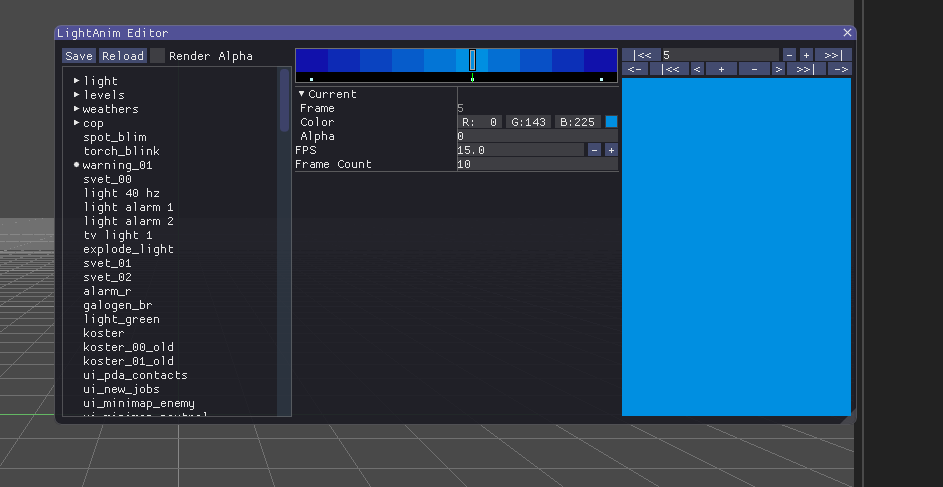This screenshot has height=487, width=943.
Task: Expand the cop folder
Action: [77, 122]
